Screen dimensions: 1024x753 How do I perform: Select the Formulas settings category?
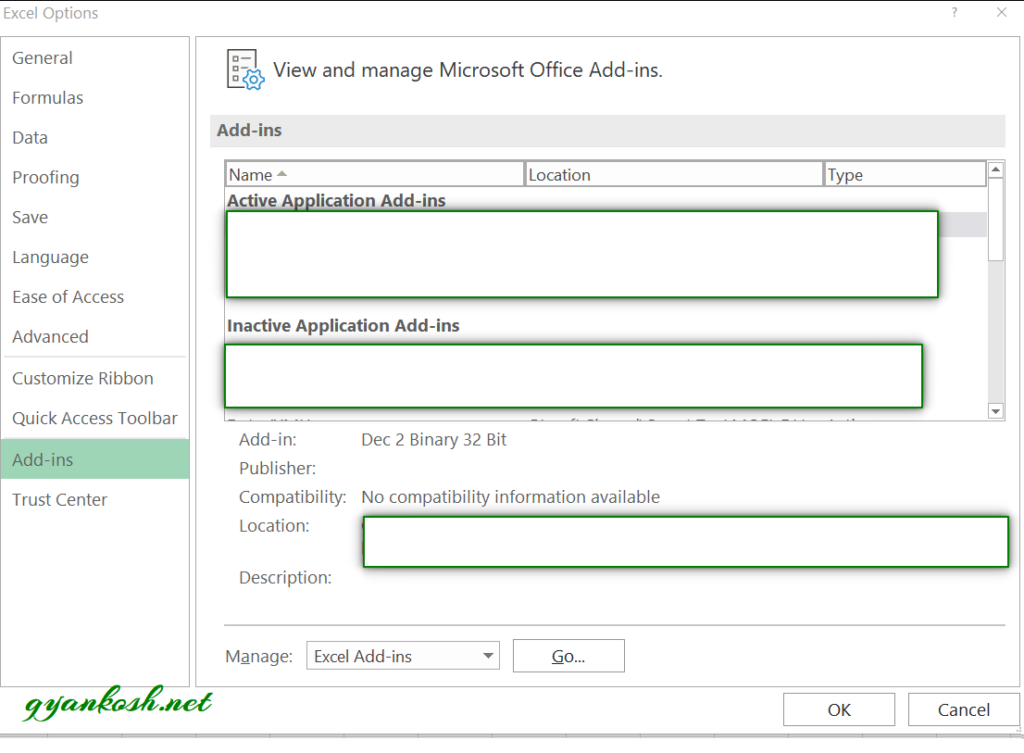tap(48, 97)
